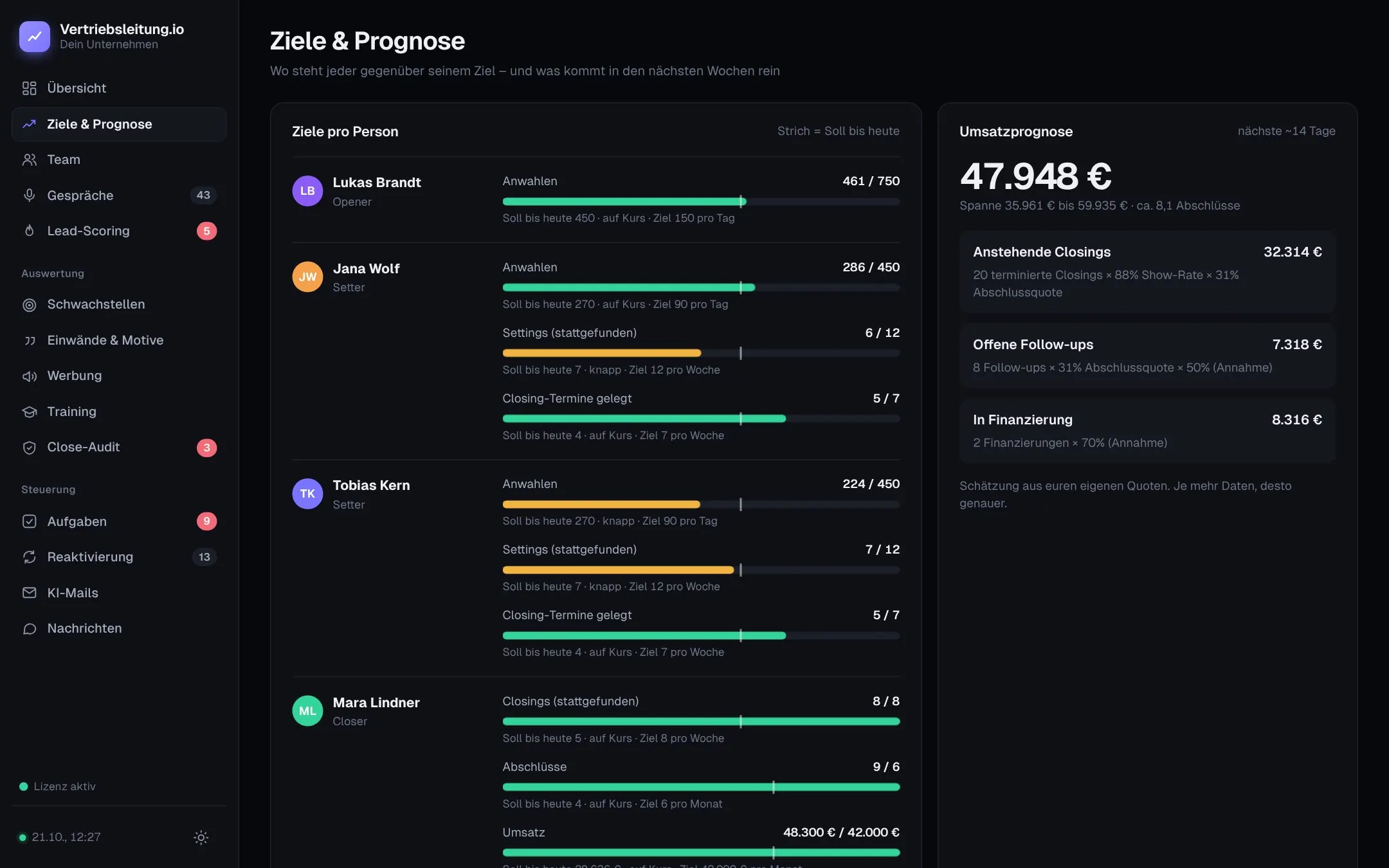1389x868 pixels.
Task: Open the Anstehende Closings forecast card
Action: [1147, 272]
